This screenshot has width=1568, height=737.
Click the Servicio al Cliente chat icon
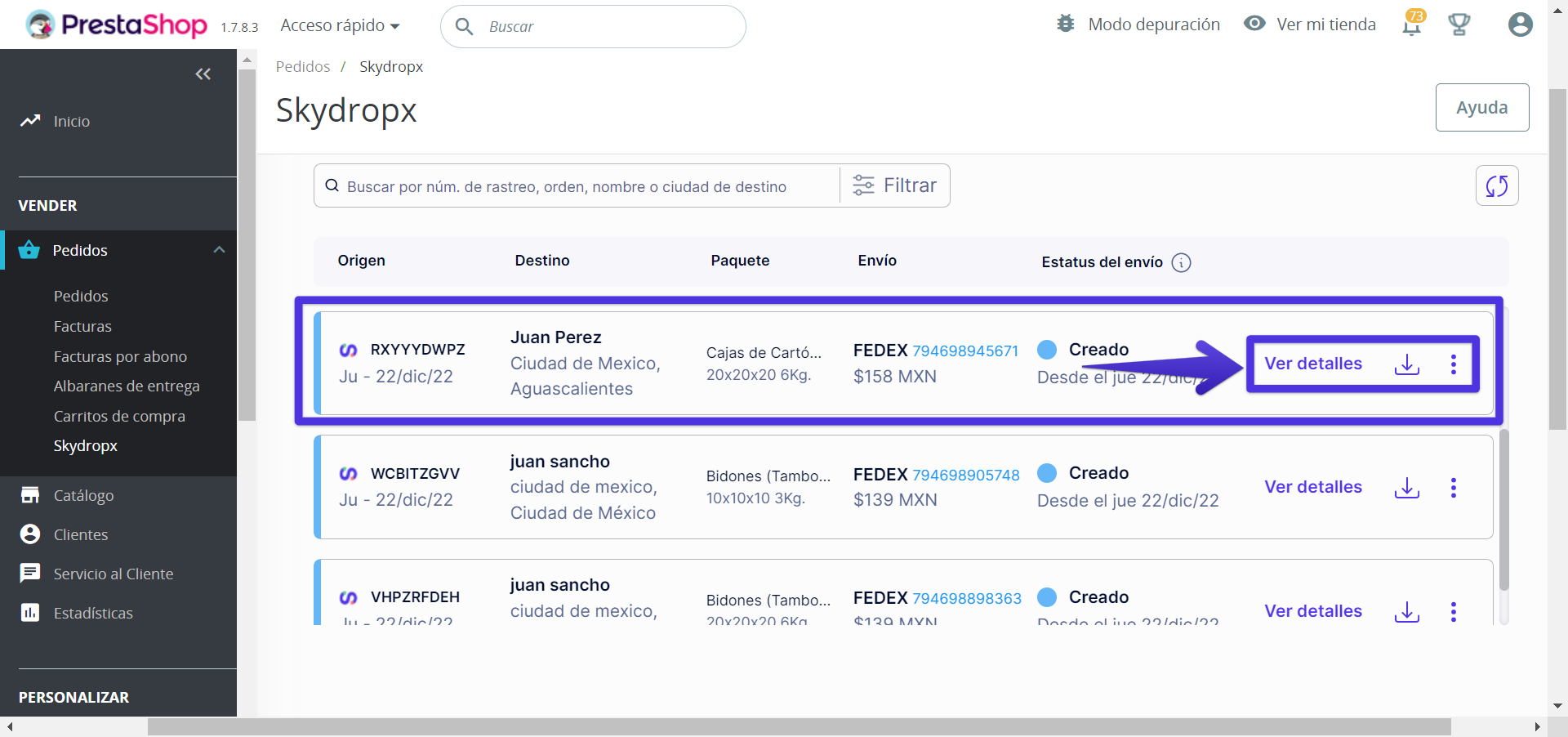(x=30, y=573)
